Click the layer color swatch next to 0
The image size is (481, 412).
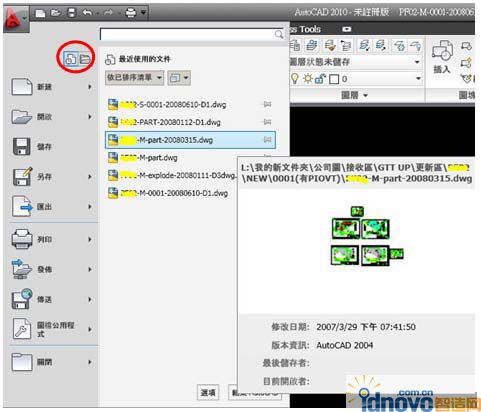click(x=334, y=79)
